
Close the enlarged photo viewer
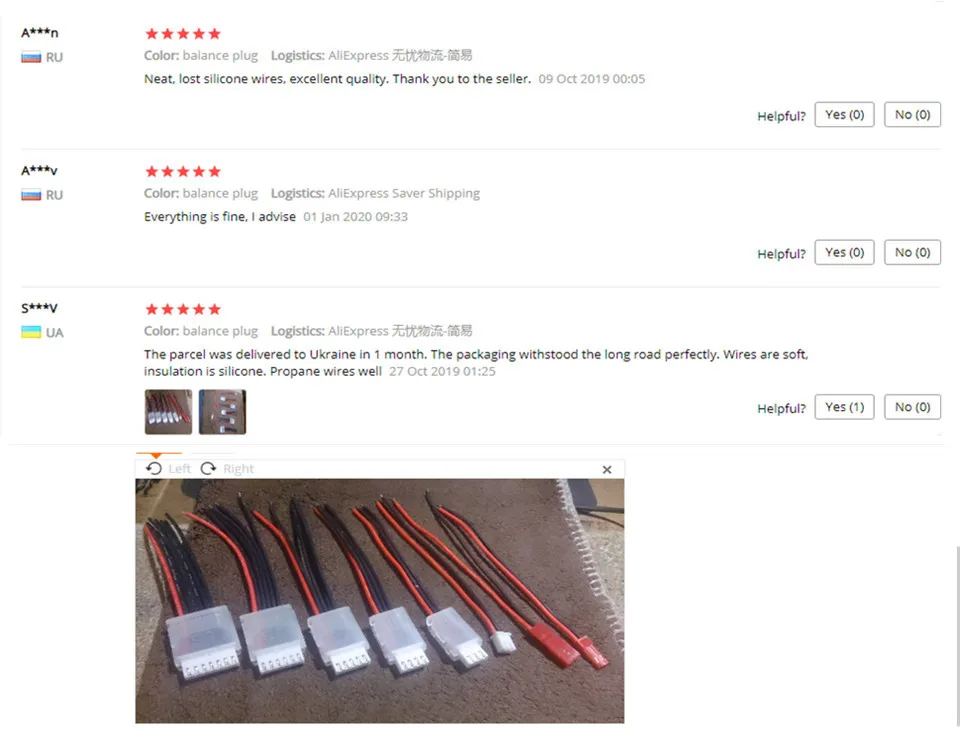[607, 469]
